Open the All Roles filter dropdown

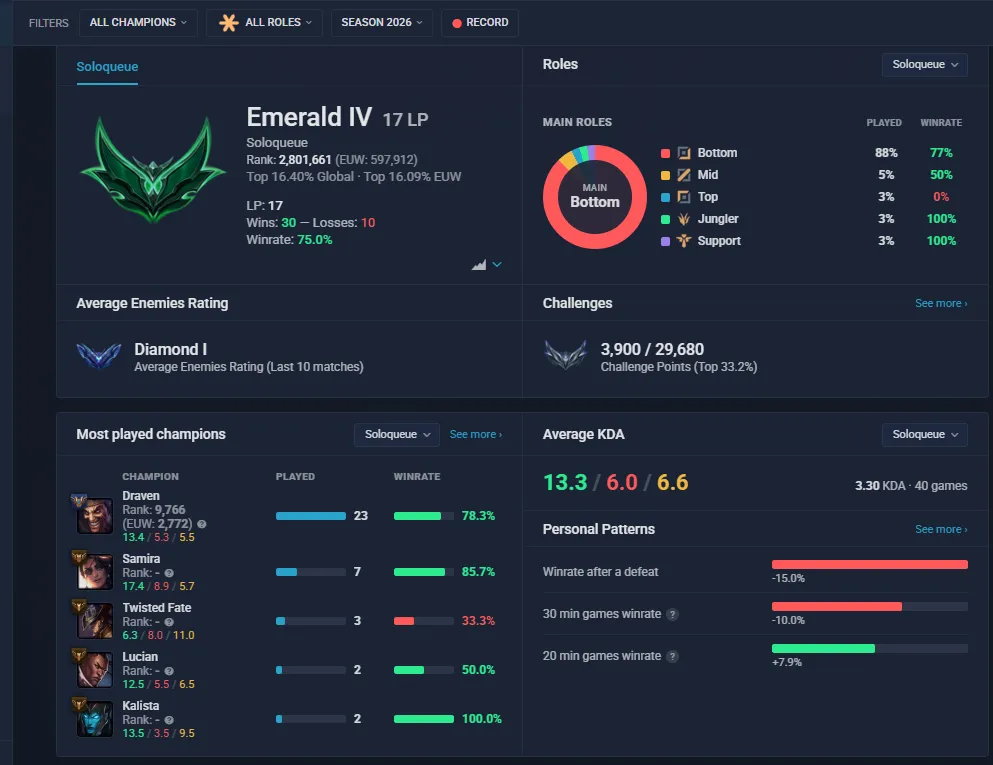[x=265, y=23]
